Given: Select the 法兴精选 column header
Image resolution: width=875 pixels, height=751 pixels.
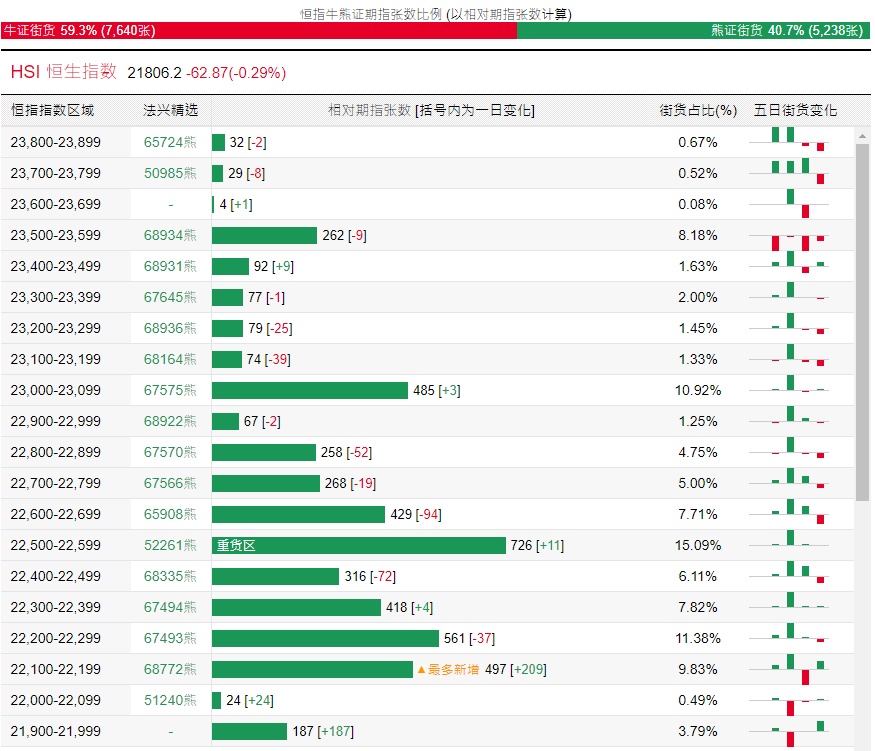Looking at the screenshot, I should coord(170,110).
